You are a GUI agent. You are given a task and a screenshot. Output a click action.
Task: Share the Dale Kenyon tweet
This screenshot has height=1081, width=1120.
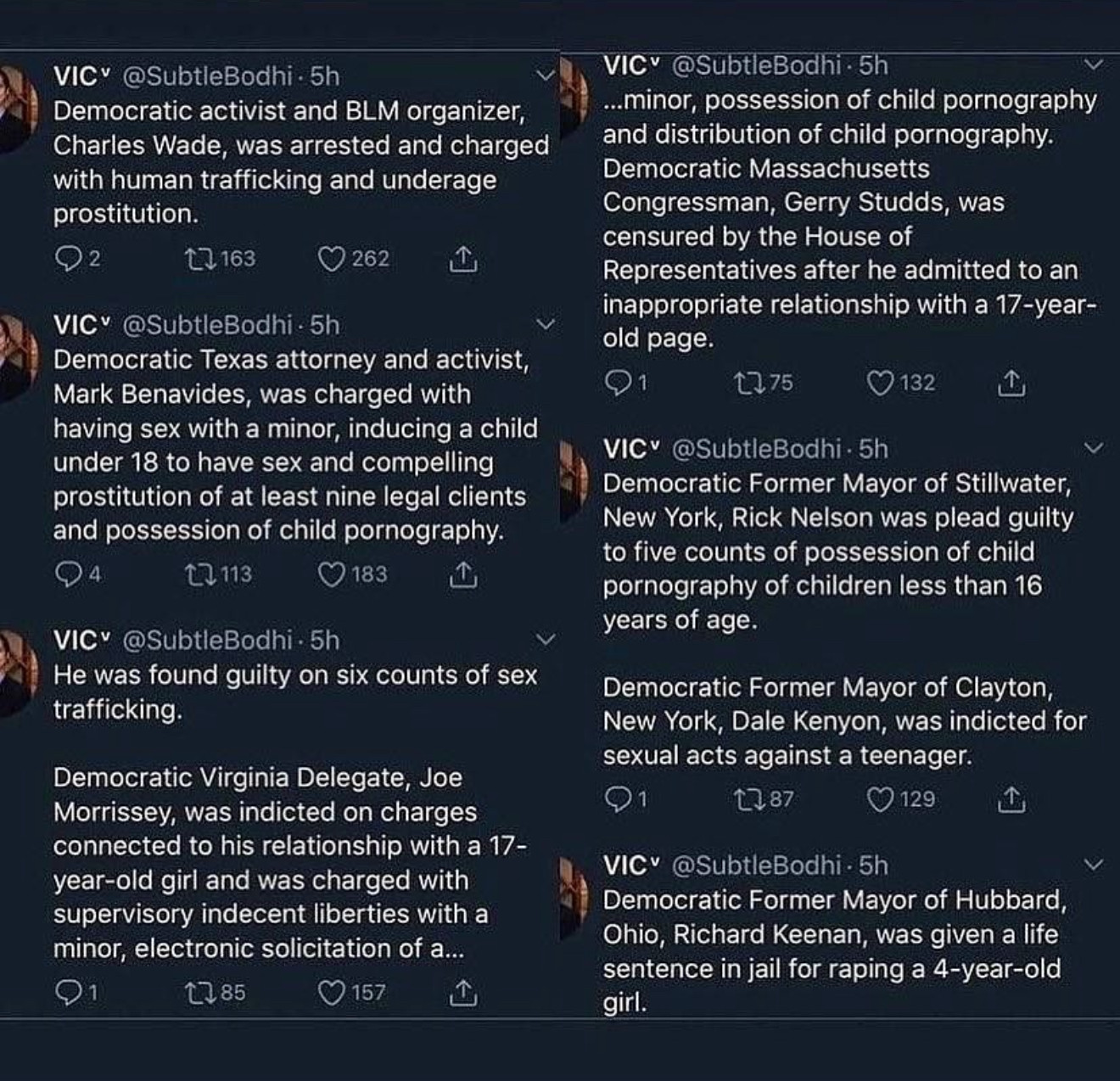coord(1011,799)
